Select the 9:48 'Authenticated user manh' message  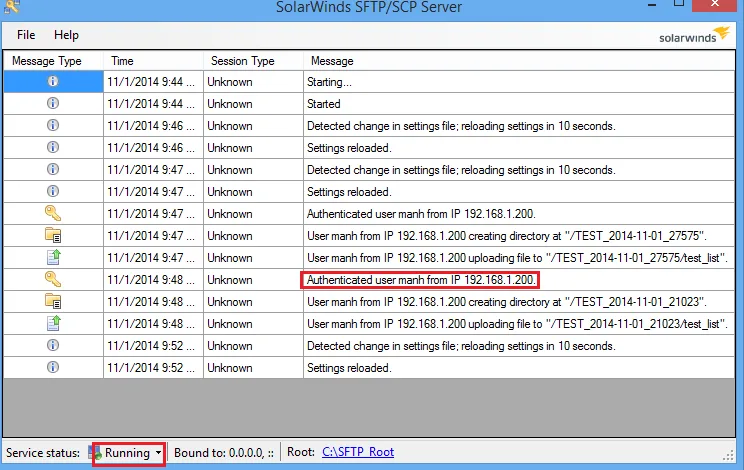(421, 280)
